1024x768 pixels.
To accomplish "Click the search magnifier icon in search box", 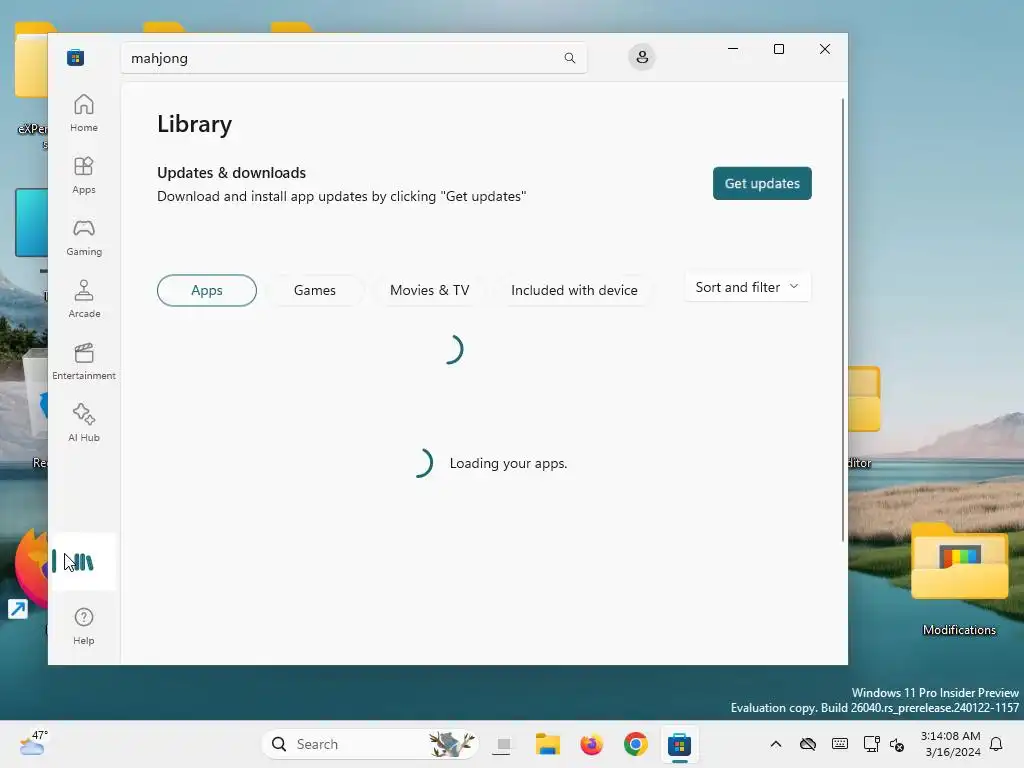I will pyautogui.click(x=569, y=58).
